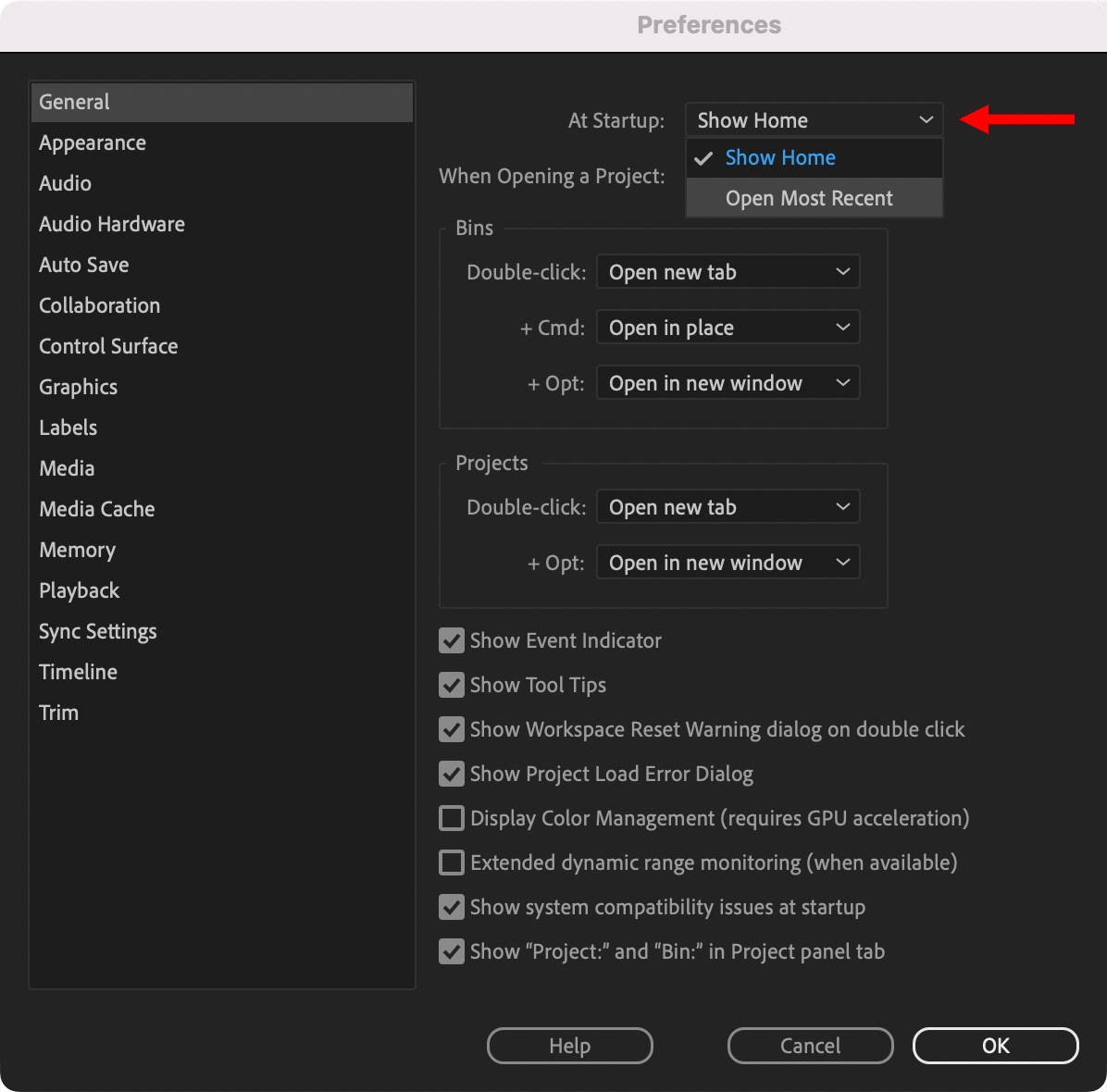Open Bins Double-click dropdown

[728, 272]
